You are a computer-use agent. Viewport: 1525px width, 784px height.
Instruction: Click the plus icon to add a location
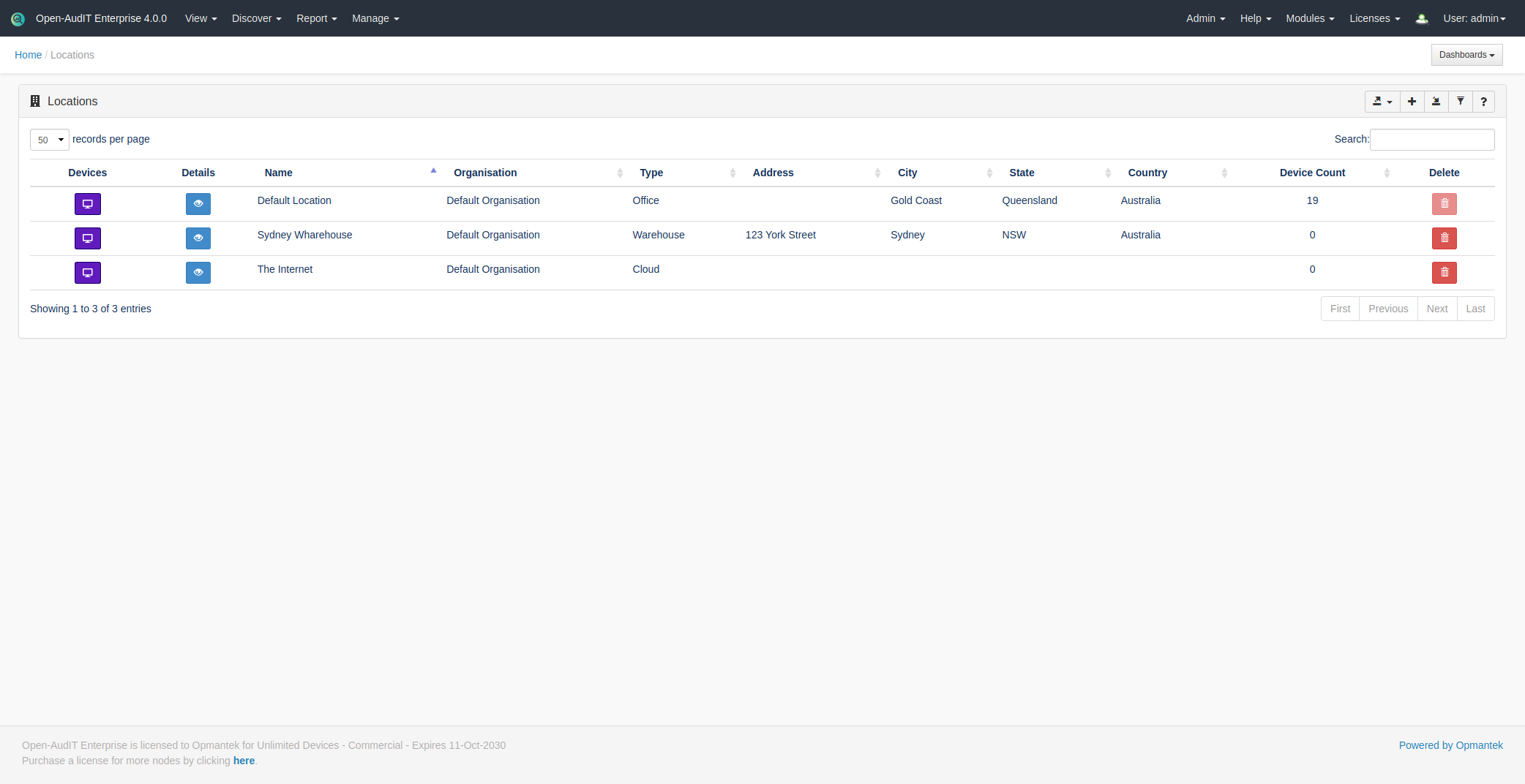pos(1412,102)
